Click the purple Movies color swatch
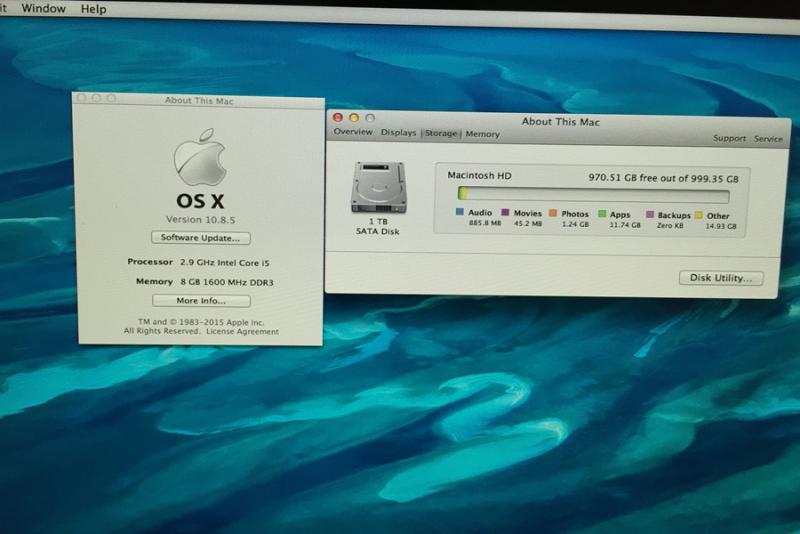This screenshot has height=534, width=800. [505, 212]
